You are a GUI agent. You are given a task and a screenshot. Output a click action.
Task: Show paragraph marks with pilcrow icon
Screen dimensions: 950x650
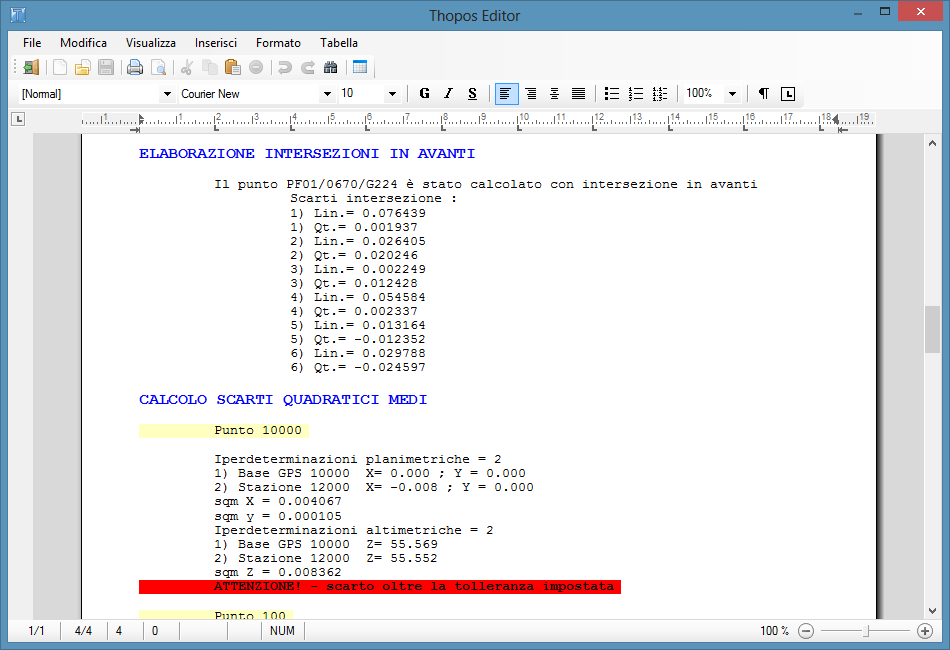763,93
